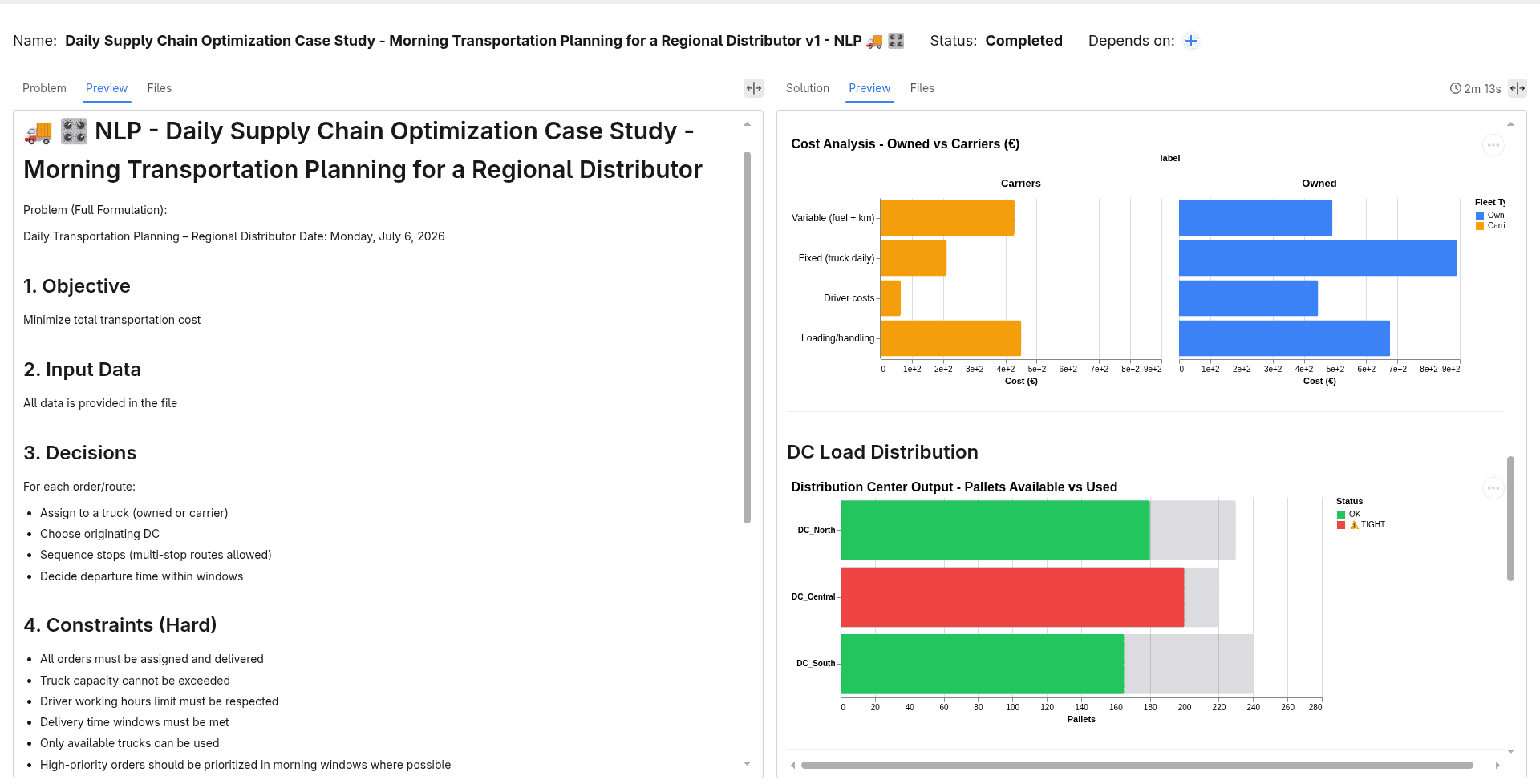Image resolution: width=1540 pixels, height=784 pixels.
Task: Open Cost Analysis chart options menu
Action: 1493,145
